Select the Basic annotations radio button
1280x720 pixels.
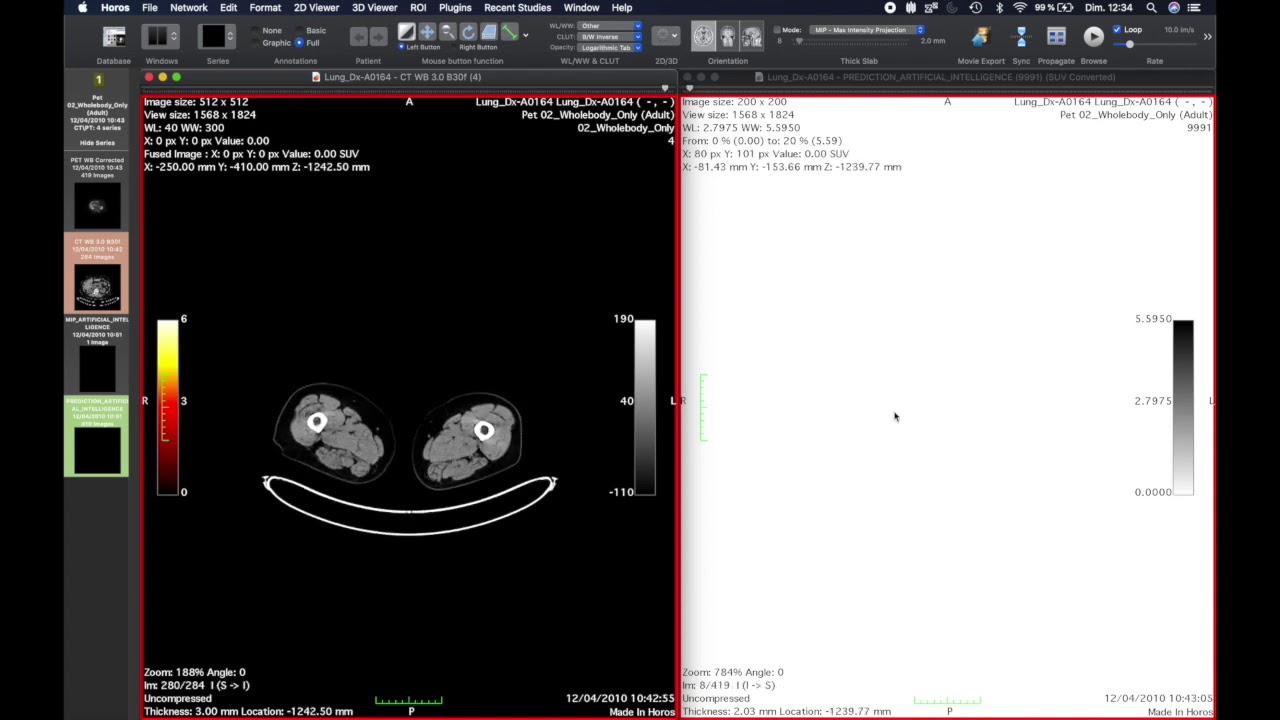click(x=298, y=31)
